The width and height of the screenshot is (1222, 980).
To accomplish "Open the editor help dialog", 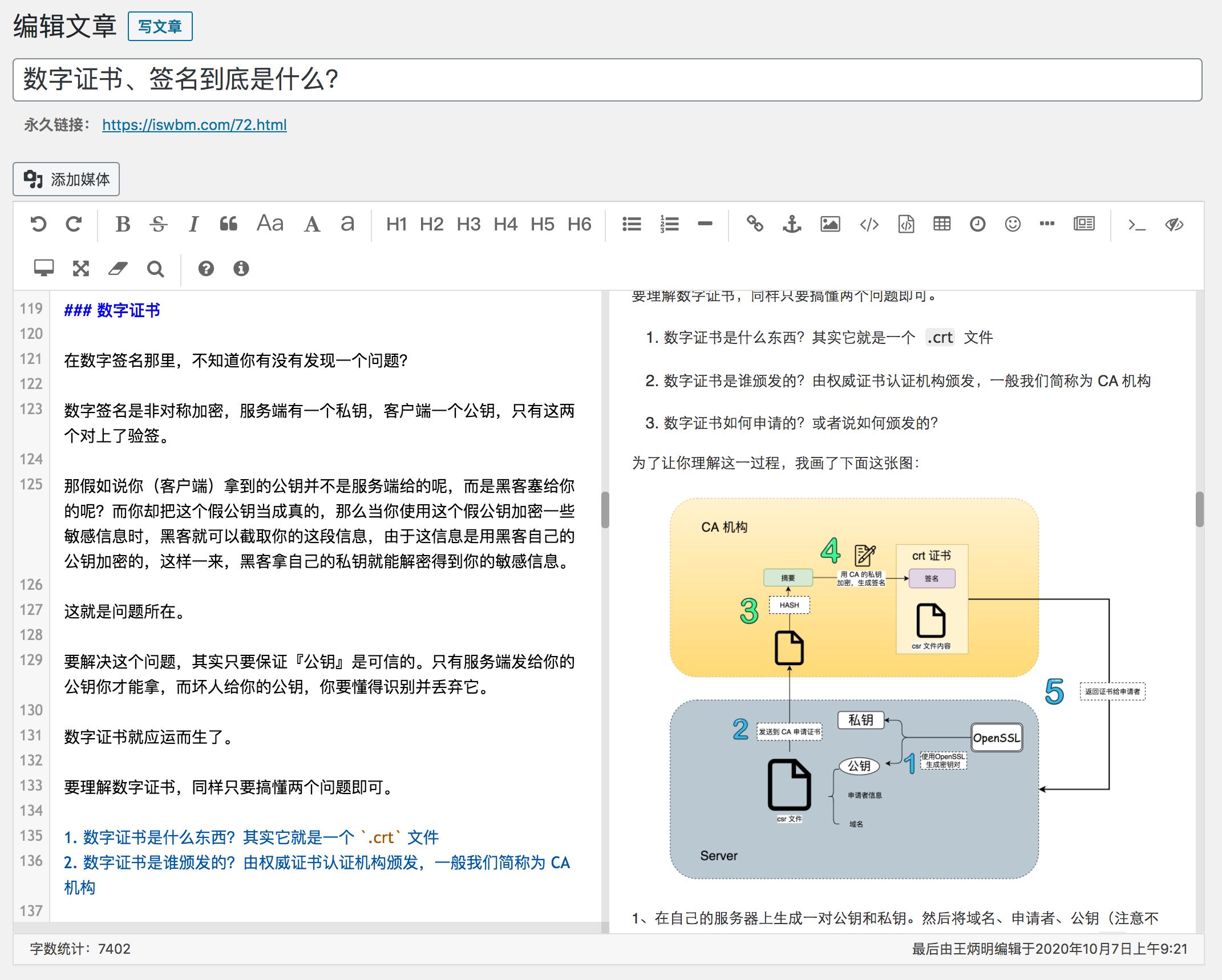I will 206,268.
